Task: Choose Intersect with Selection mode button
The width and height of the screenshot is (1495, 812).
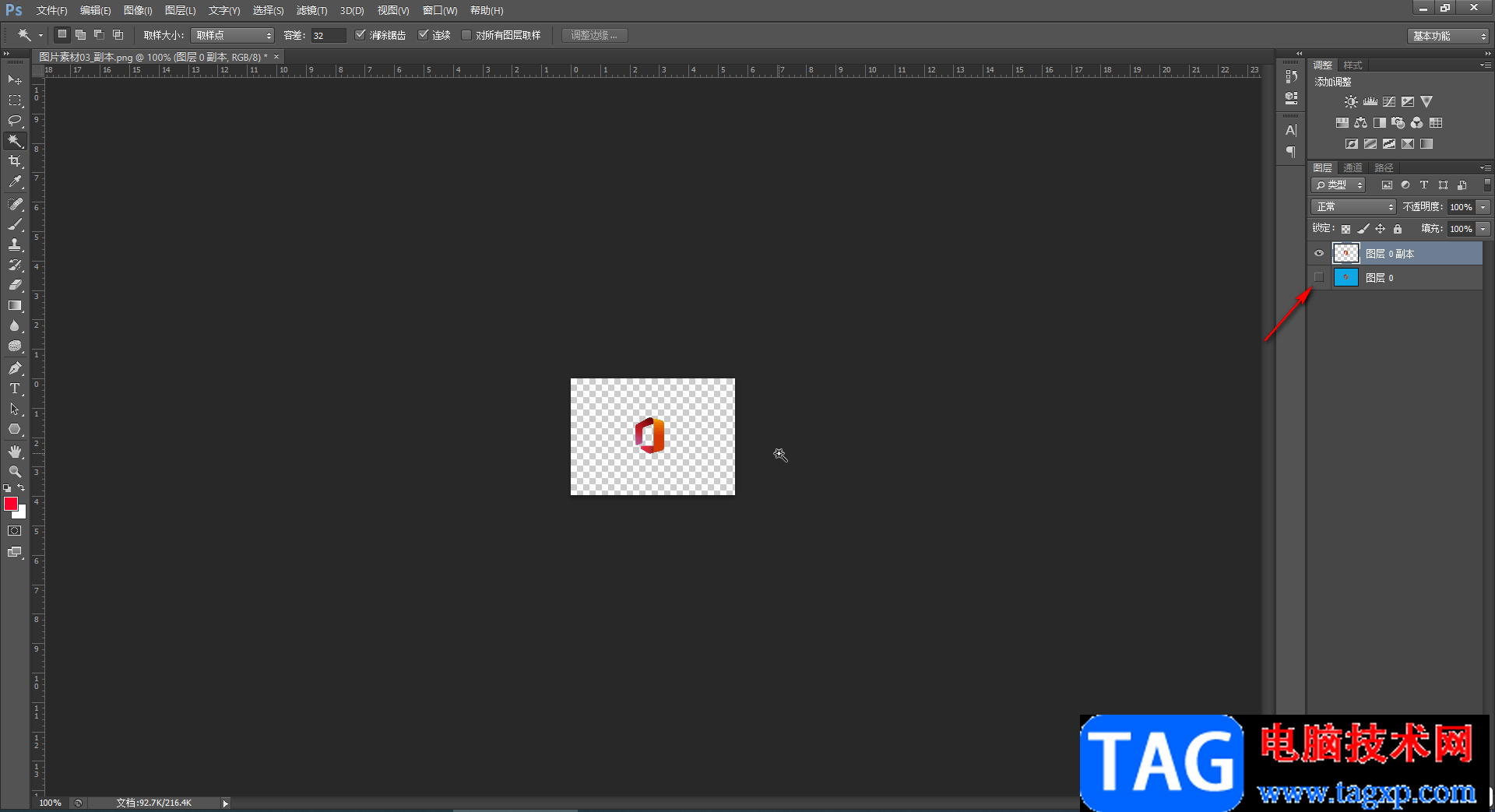Action: click(x=118, y=35)
